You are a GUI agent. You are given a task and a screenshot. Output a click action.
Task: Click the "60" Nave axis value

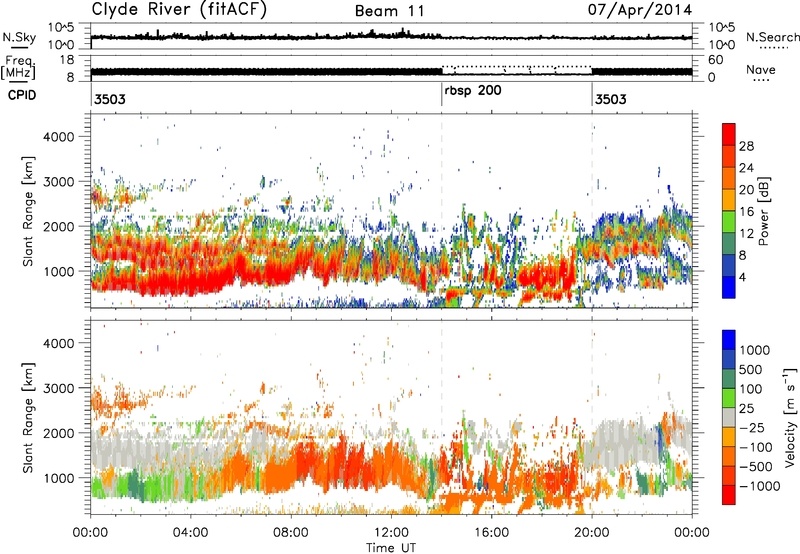716,60
